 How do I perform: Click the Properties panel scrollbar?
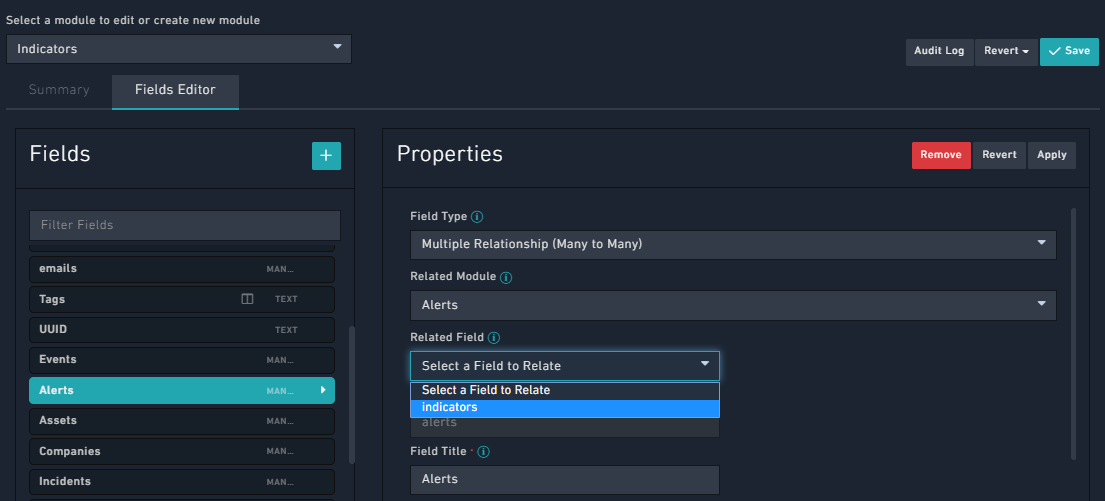pos(1073,334)
